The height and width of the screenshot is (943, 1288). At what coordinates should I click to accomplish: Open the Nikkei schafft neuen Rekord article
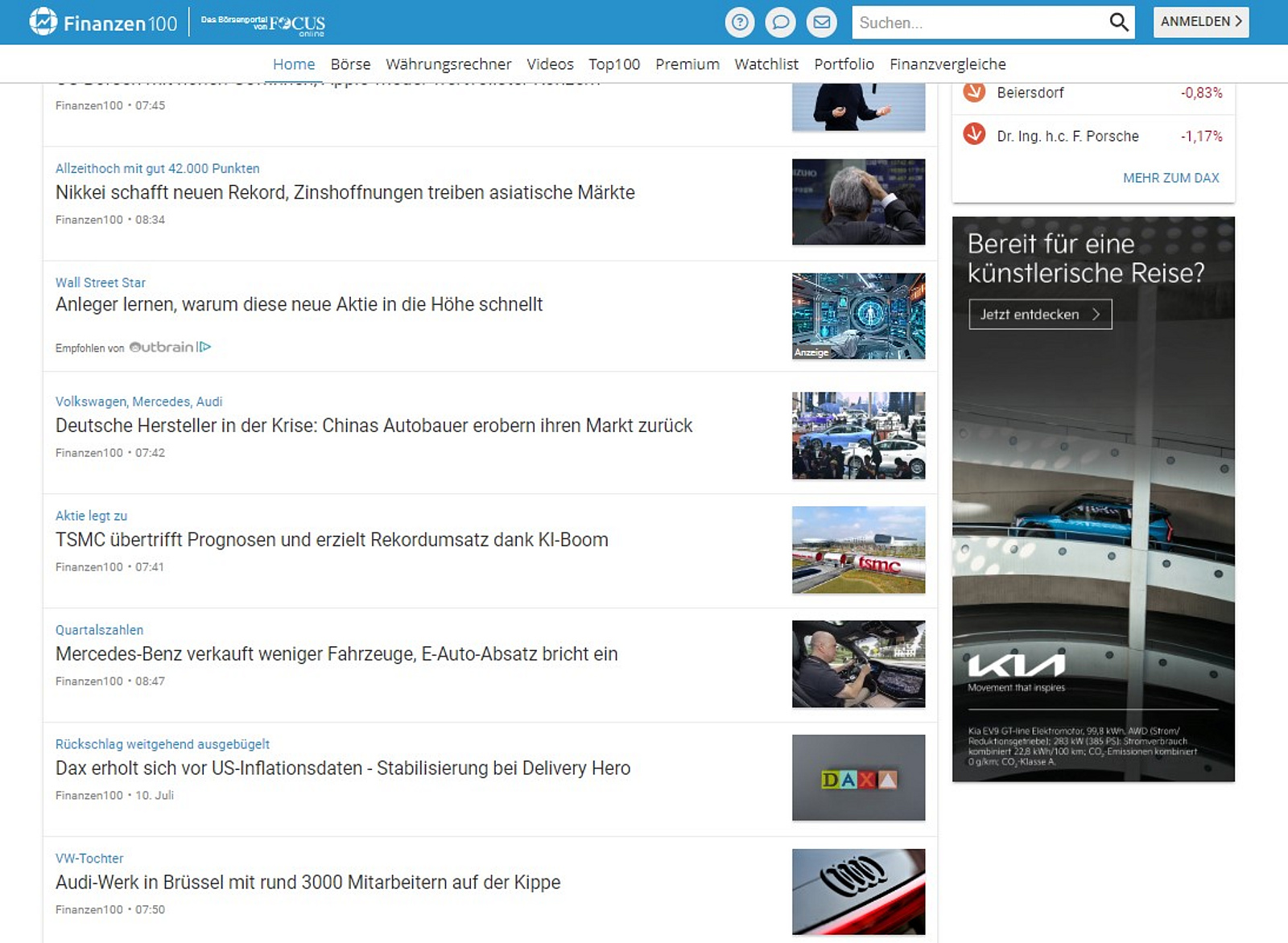point(345,192)
